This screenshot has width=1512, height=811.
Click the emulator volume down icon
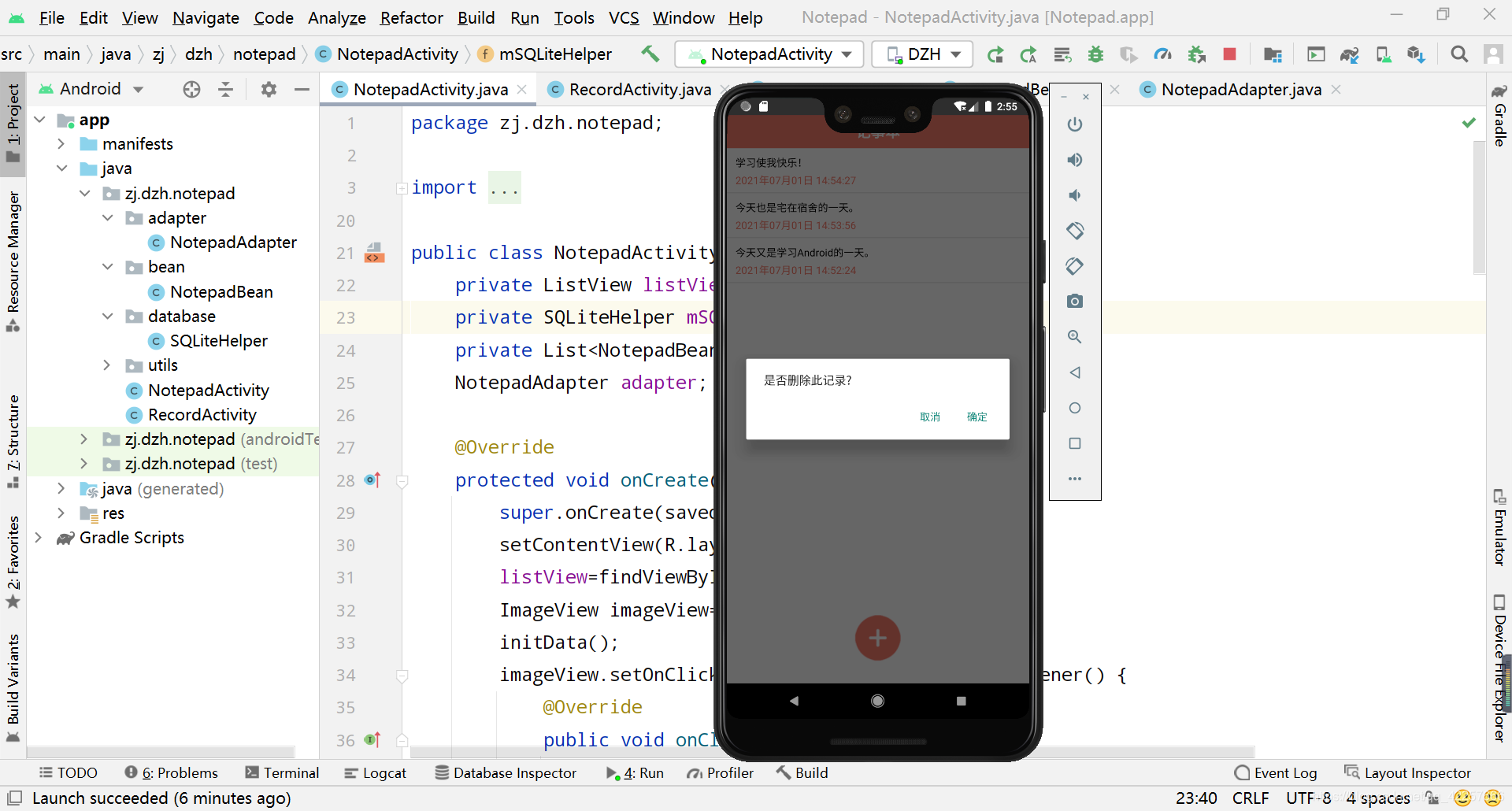pyautogui.click(x=1075, y=195)
